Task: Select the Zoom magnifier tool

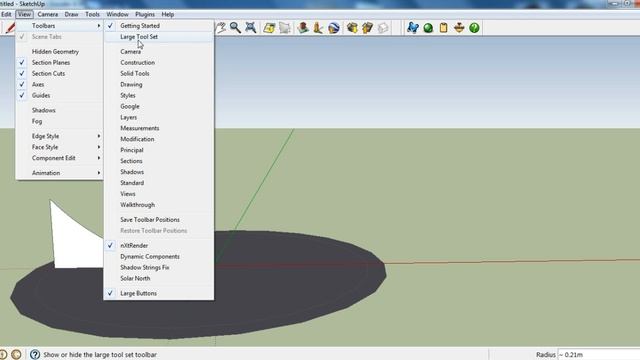Action: [235, 28]
